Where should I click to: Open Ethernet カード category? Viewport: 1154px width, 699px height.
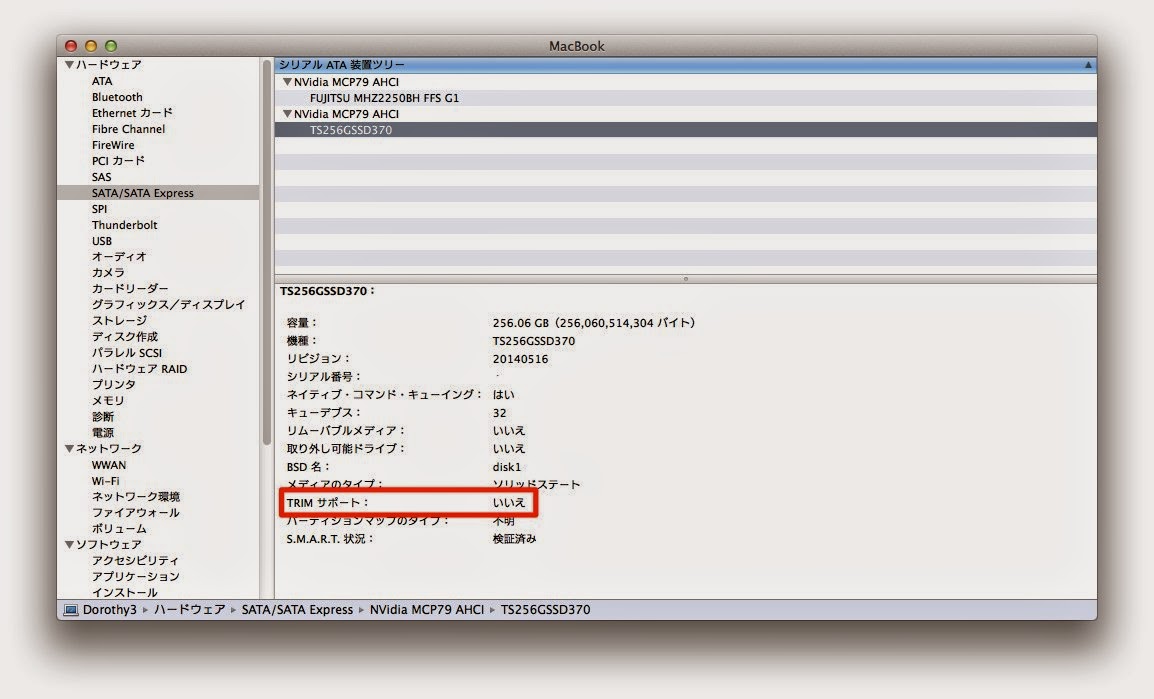(x=132, y=113)
